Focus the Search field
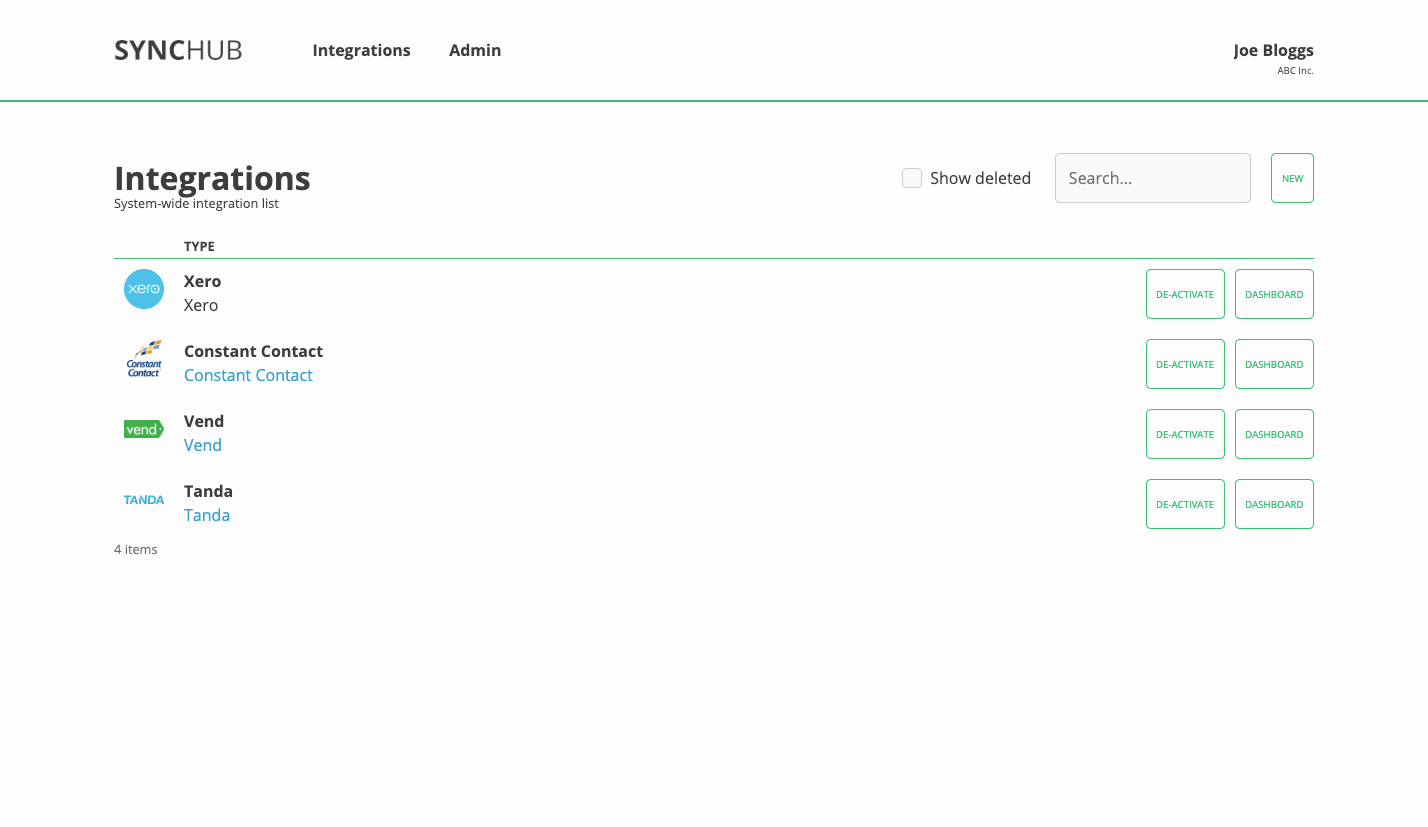The image size is (1428, 827). (x=1153, y=178)
